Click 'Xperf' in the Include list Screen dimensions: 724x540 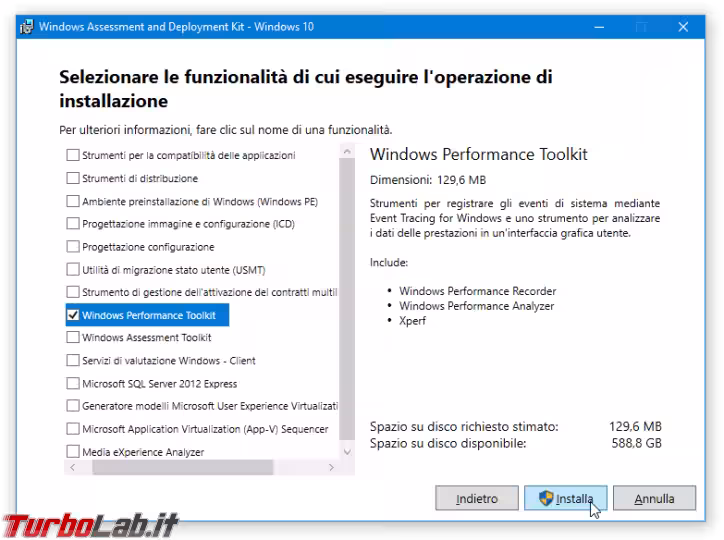pyautogui.click(x=412, y=321)
